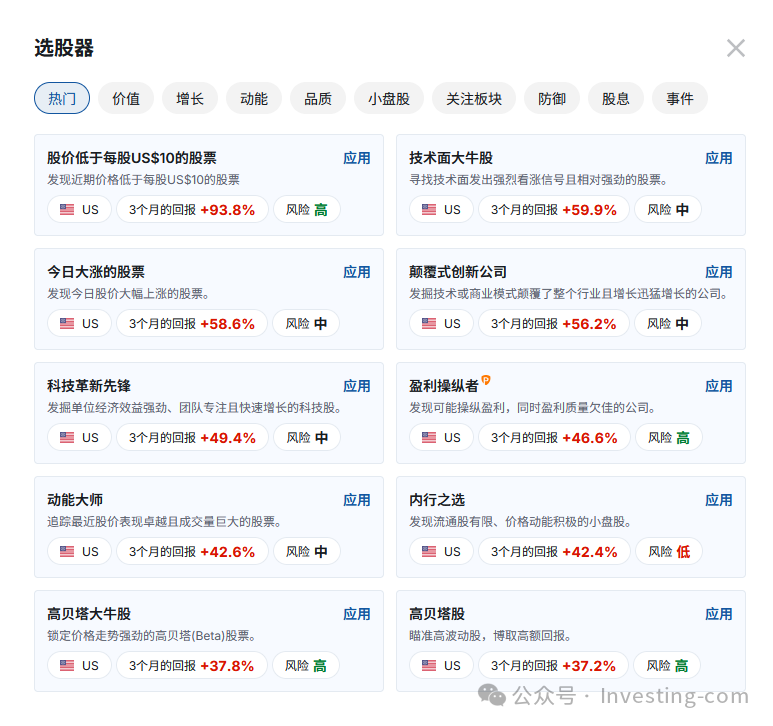This screenshot has height=726, width=773.
Task: Click the US flag chip in 科技革新先锋 card
Action: tap(79, 437)
